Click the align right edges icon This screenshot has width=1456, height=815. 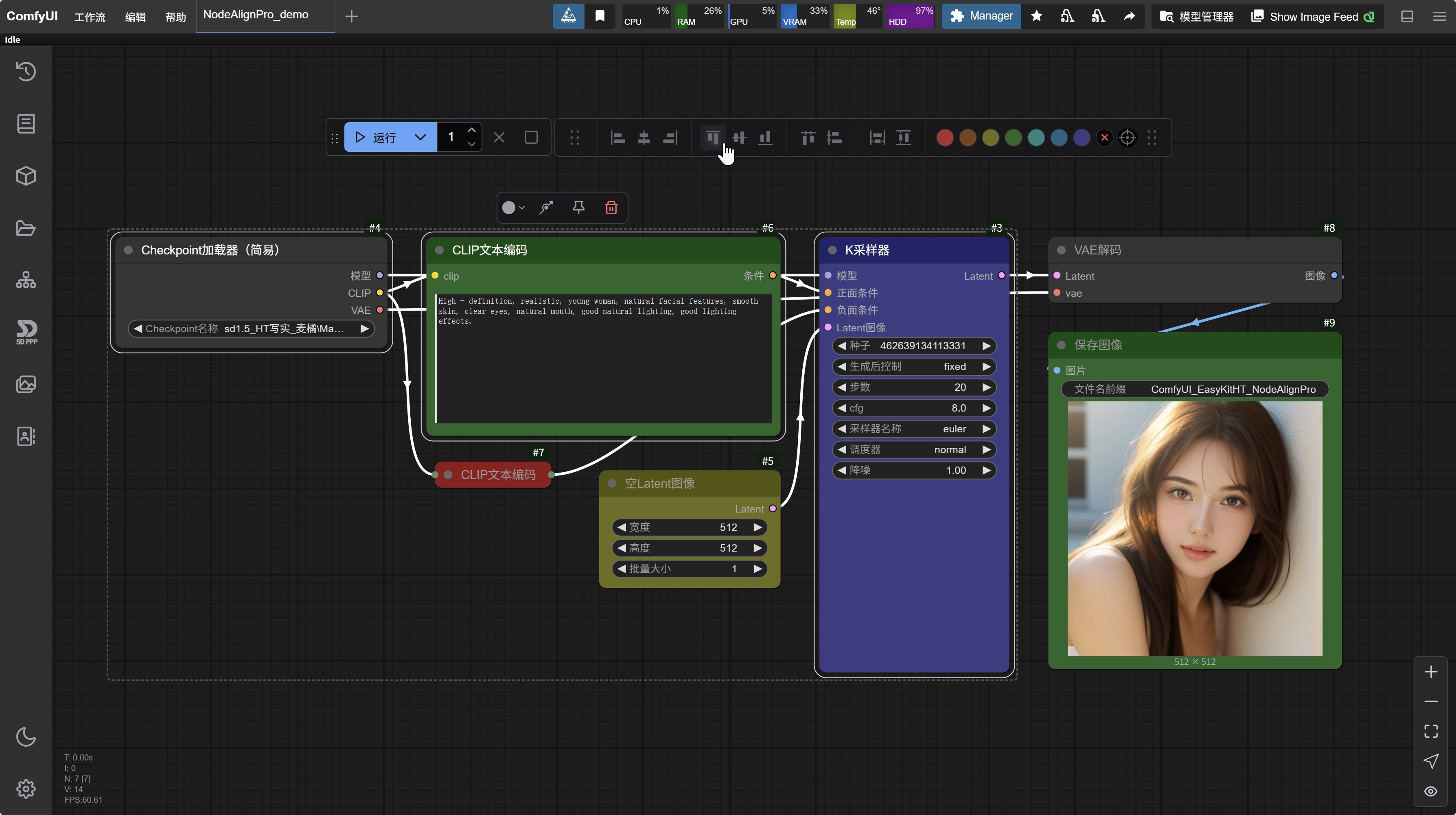(x=670, y=137)
